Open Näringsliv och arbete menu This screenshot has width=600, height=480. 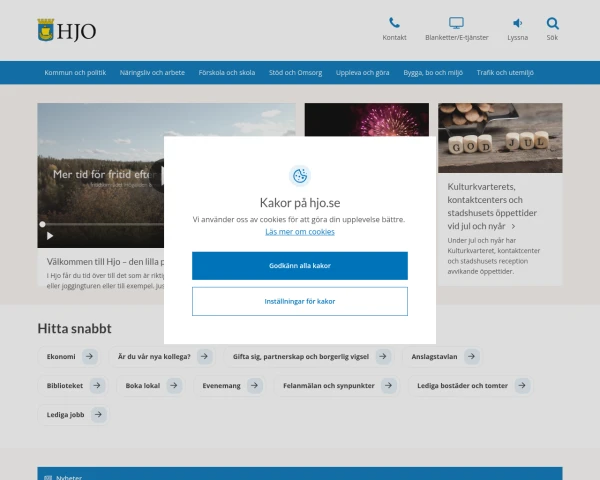pos(152,73)
